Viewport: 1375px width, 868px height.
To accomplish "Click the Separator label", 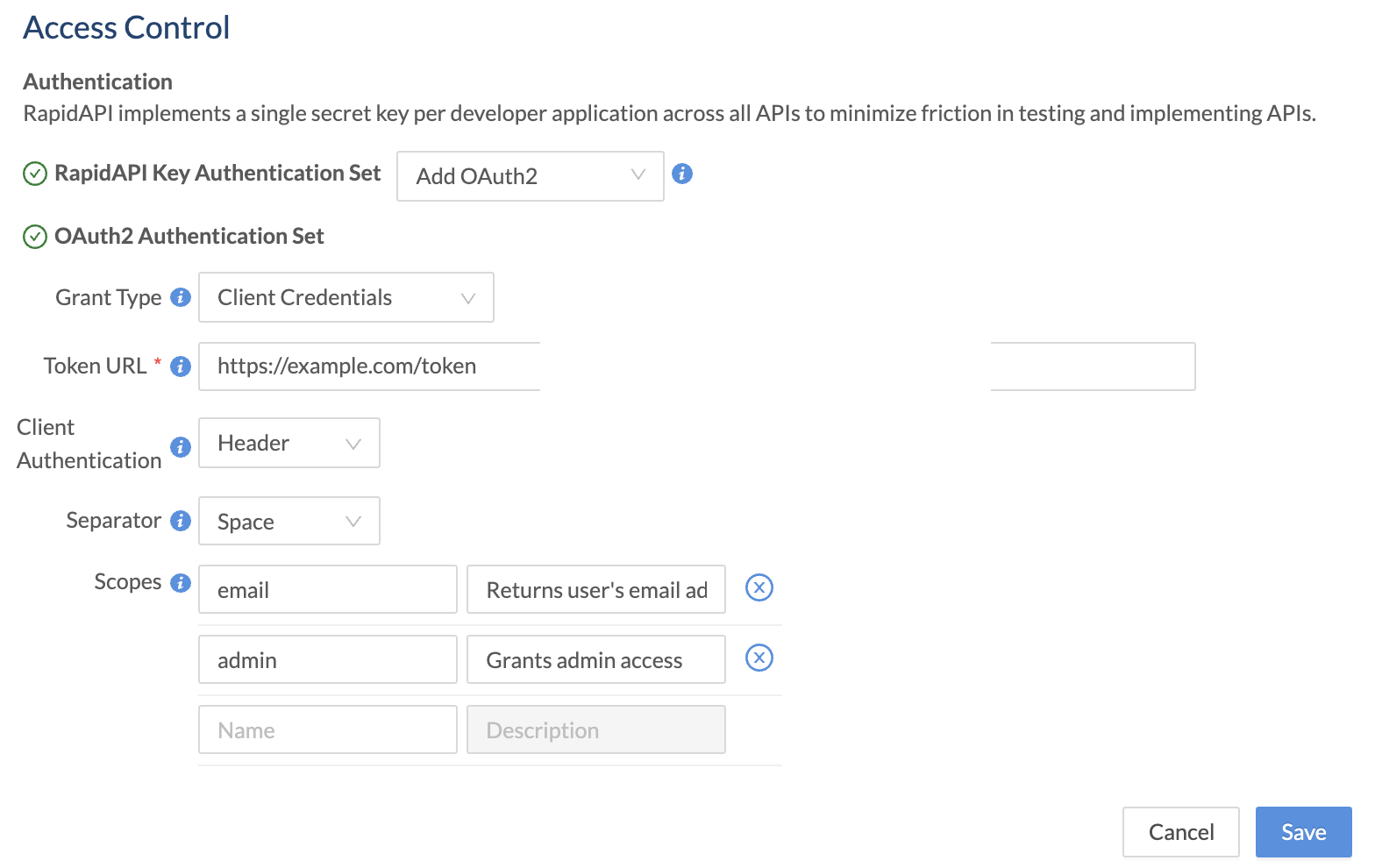I will 114,520.
